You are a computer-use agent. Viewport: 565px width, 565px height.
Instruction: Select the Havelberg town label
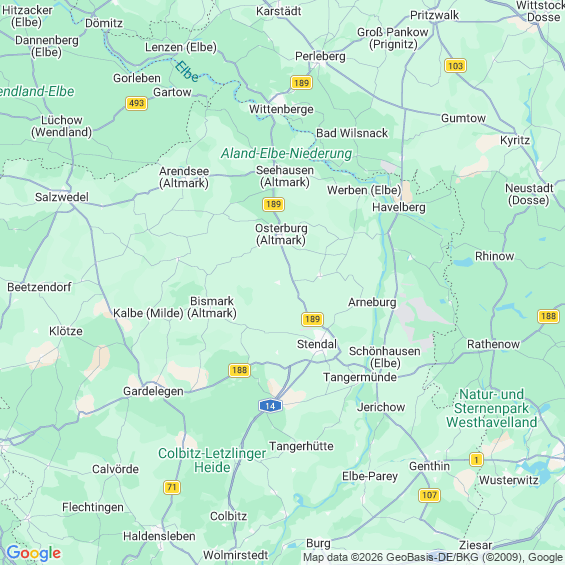(x=399, y=208)
